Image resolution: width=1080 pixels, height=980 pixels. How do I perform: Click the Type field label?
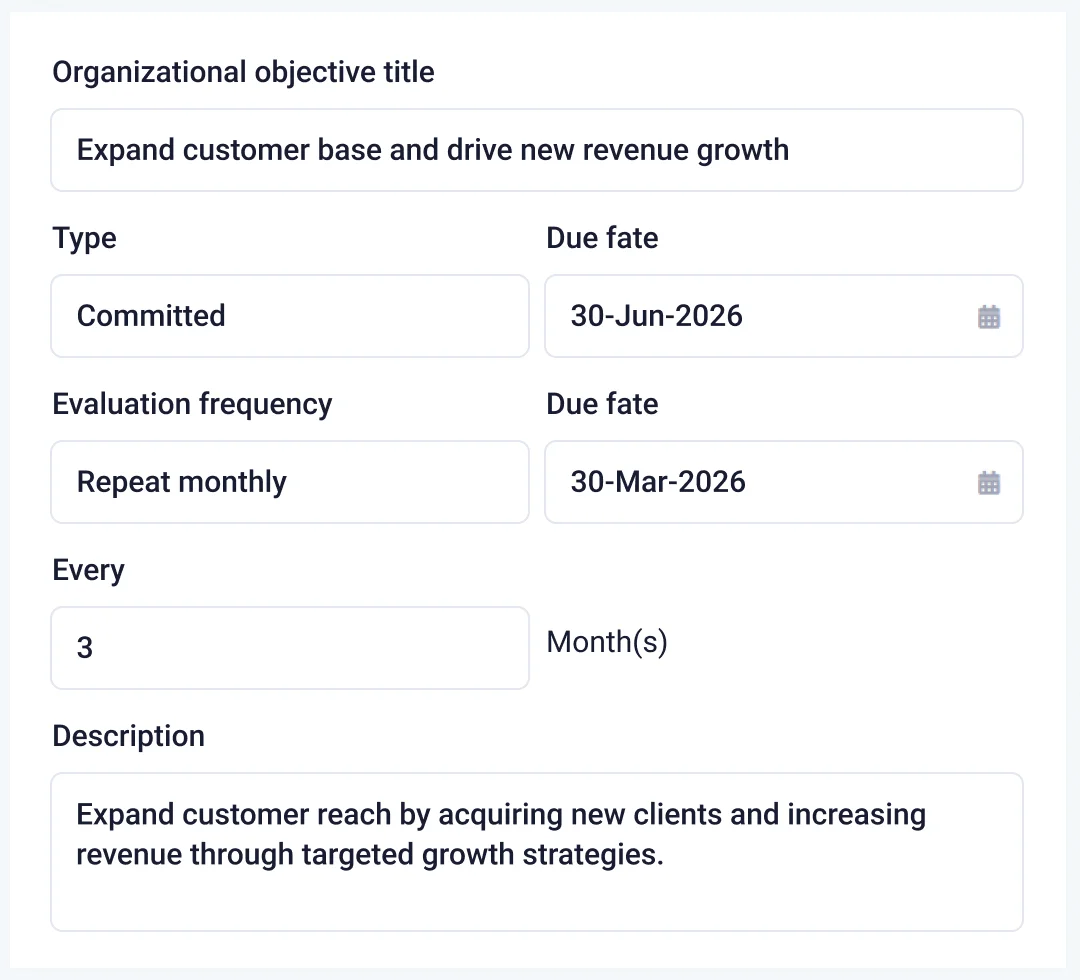(x=84, y=238)
